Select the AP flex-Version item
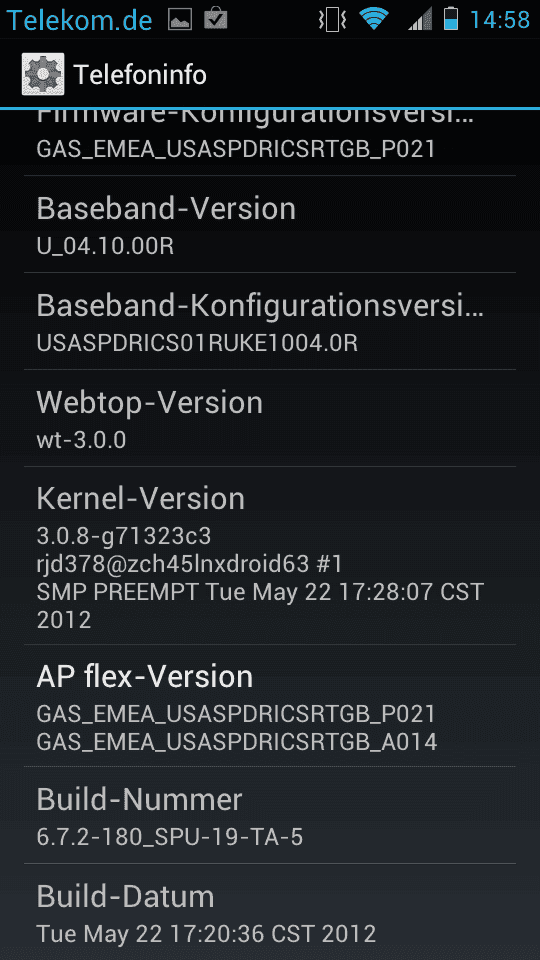Image resolution: width=540 pixels, height=960 pixels. coord(270,705)
